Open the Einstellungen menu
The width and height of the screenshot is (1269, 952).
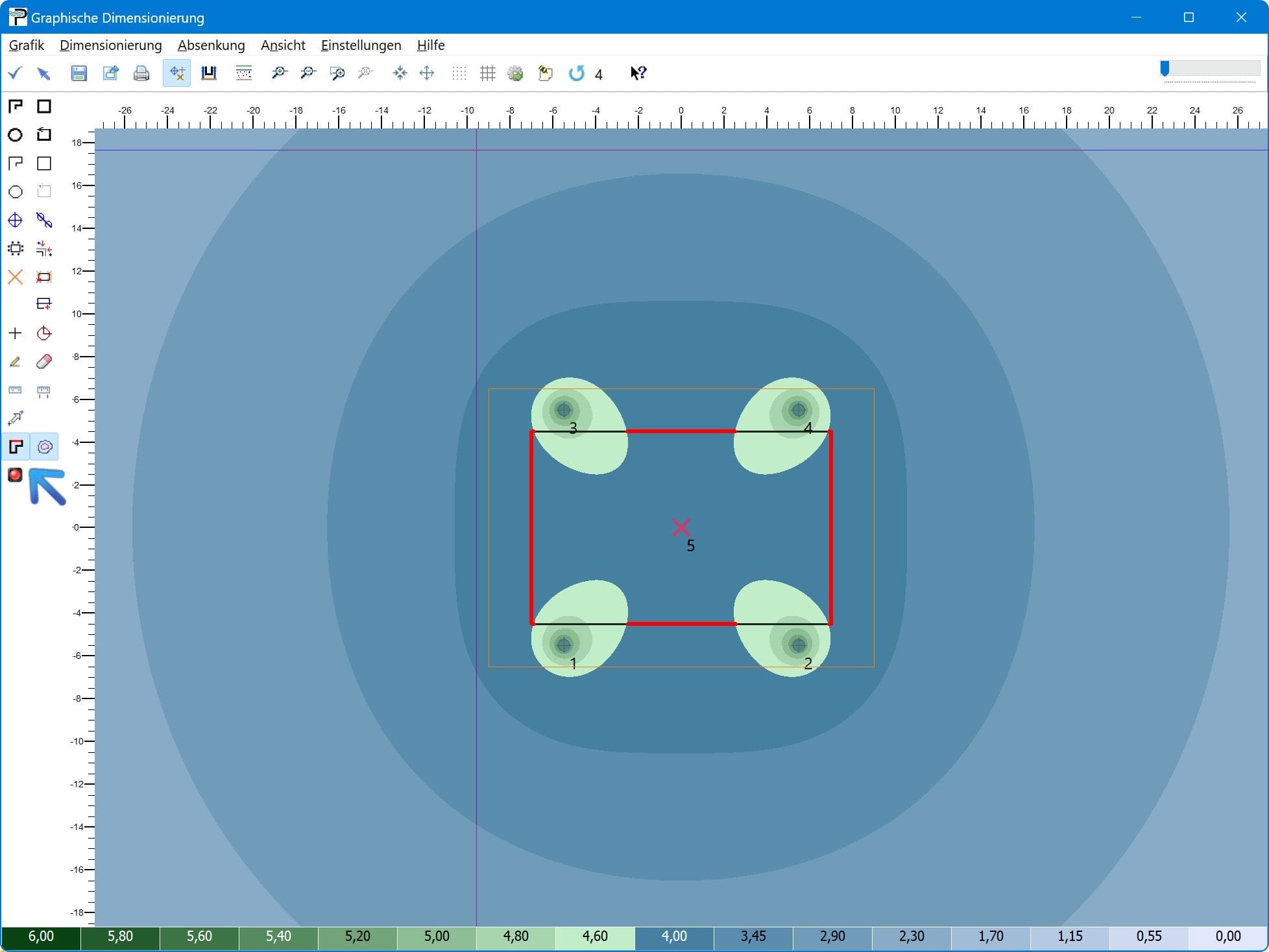361,45
